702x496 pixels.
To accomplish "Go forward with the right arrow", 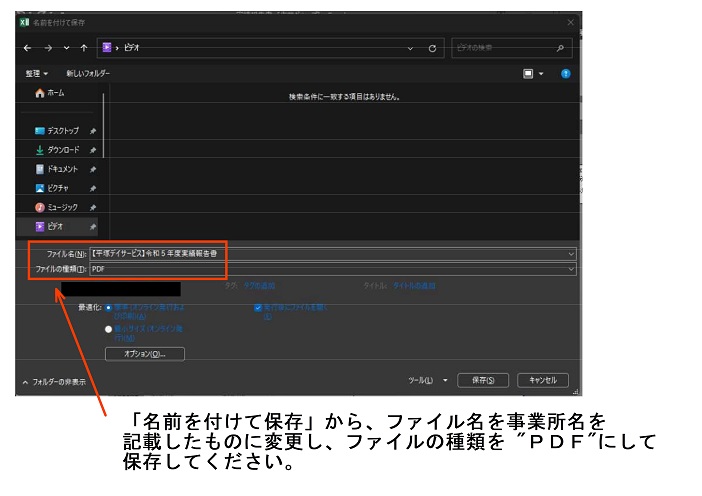I will (48, 48).
